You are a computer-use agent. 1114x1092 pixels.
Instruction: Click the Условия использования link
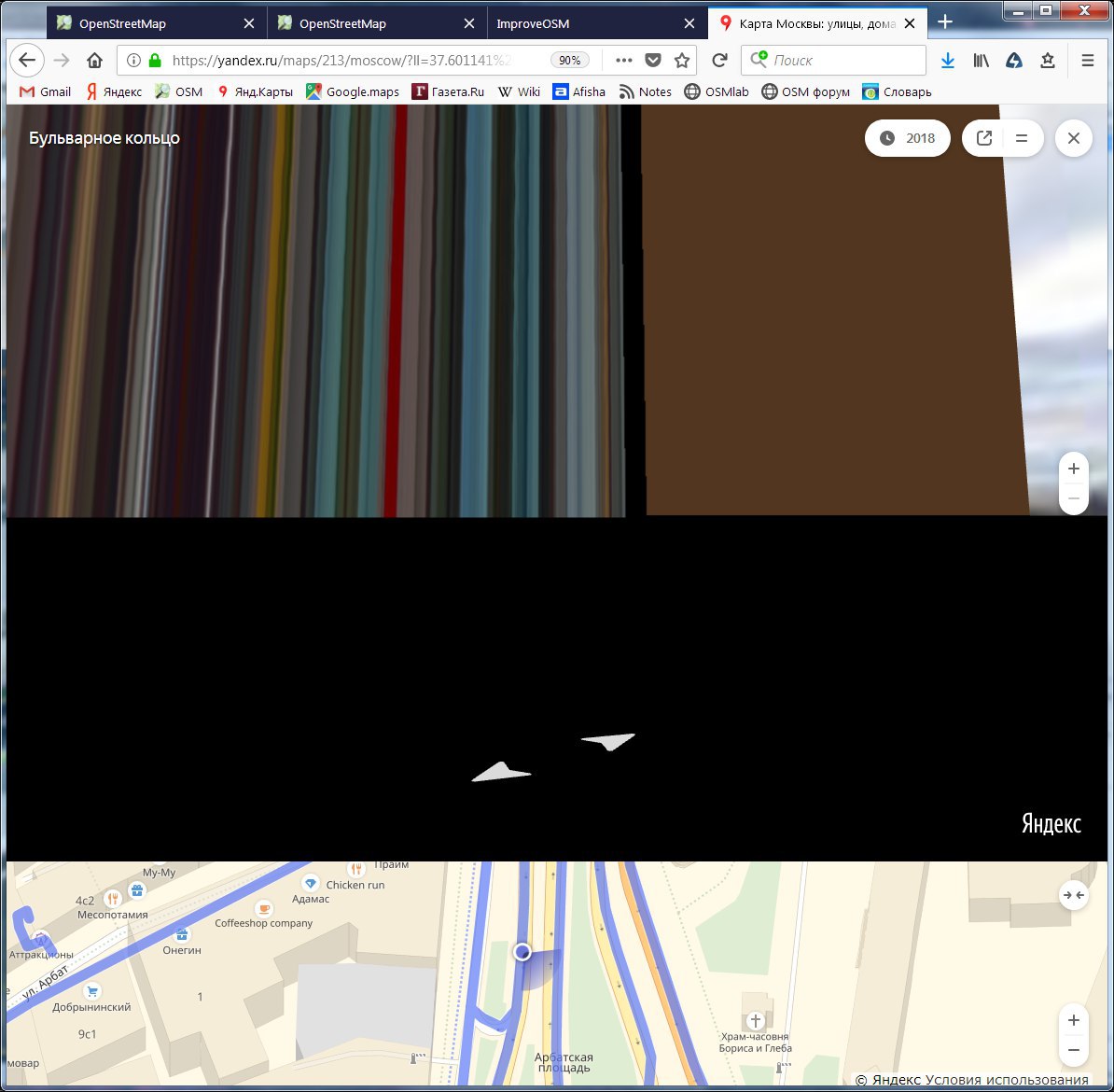click(x=1007, y=1080)
